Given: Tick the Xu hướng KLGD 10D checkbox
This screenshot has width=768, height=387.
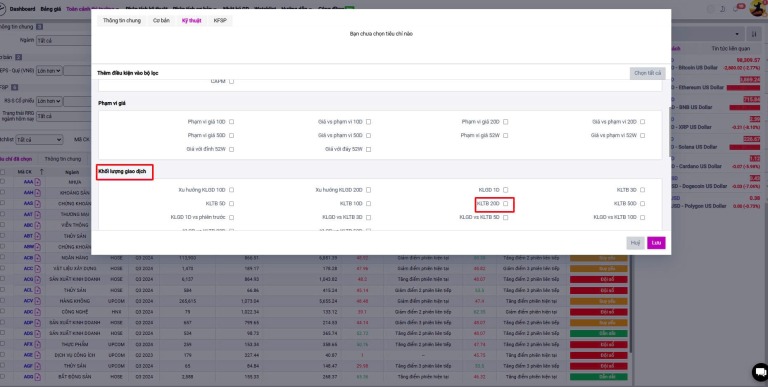Looking at the screenshot, I should (x=231, y=190).
